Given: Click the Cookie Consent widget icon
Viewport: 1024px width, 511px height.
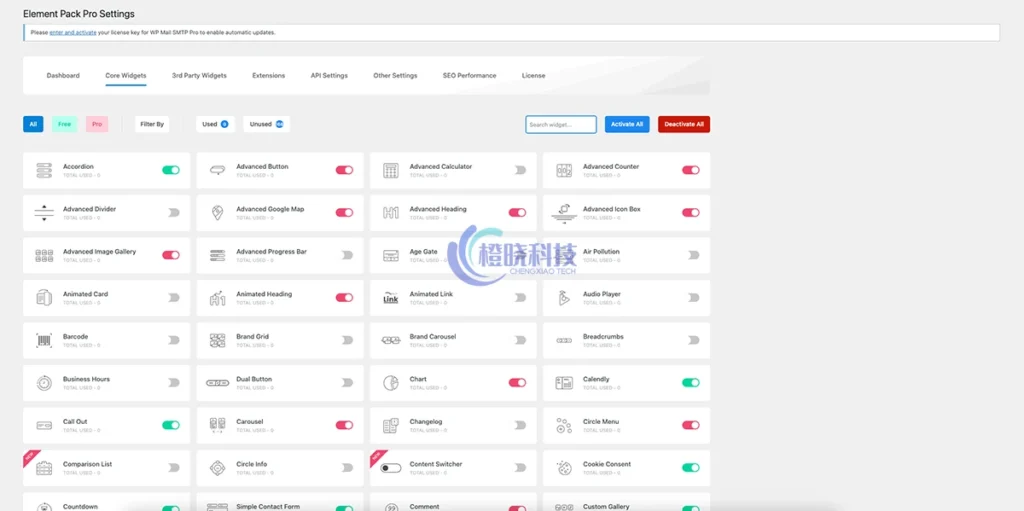Looking at the screenshot, I should tap(564, 468).
